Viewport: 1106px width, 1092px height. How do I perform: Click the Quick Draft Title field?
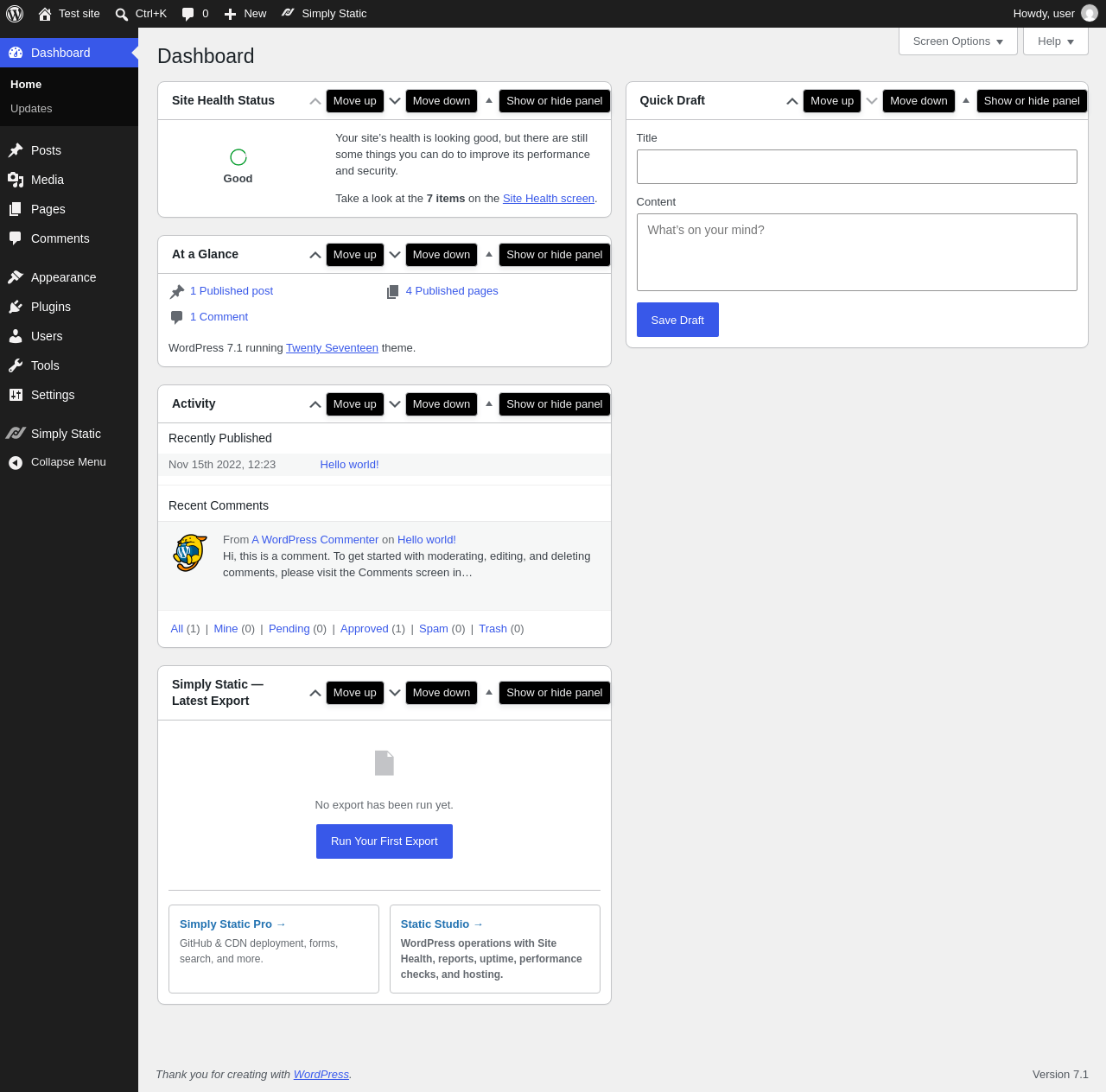point(857,167)
